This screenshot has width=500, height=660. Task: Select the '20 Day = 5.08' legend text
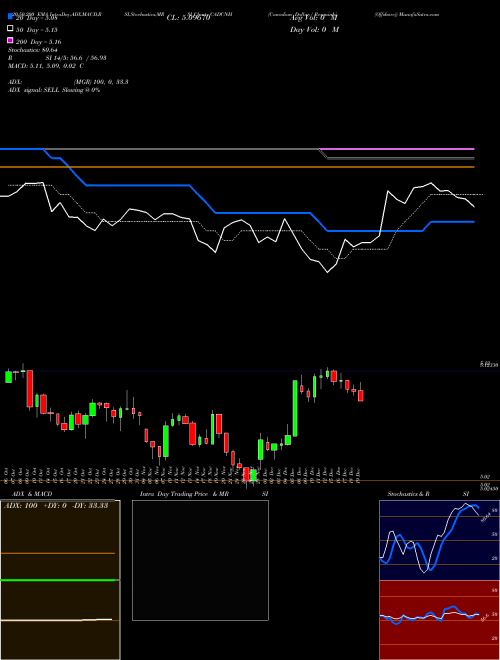tap(36, 18)
